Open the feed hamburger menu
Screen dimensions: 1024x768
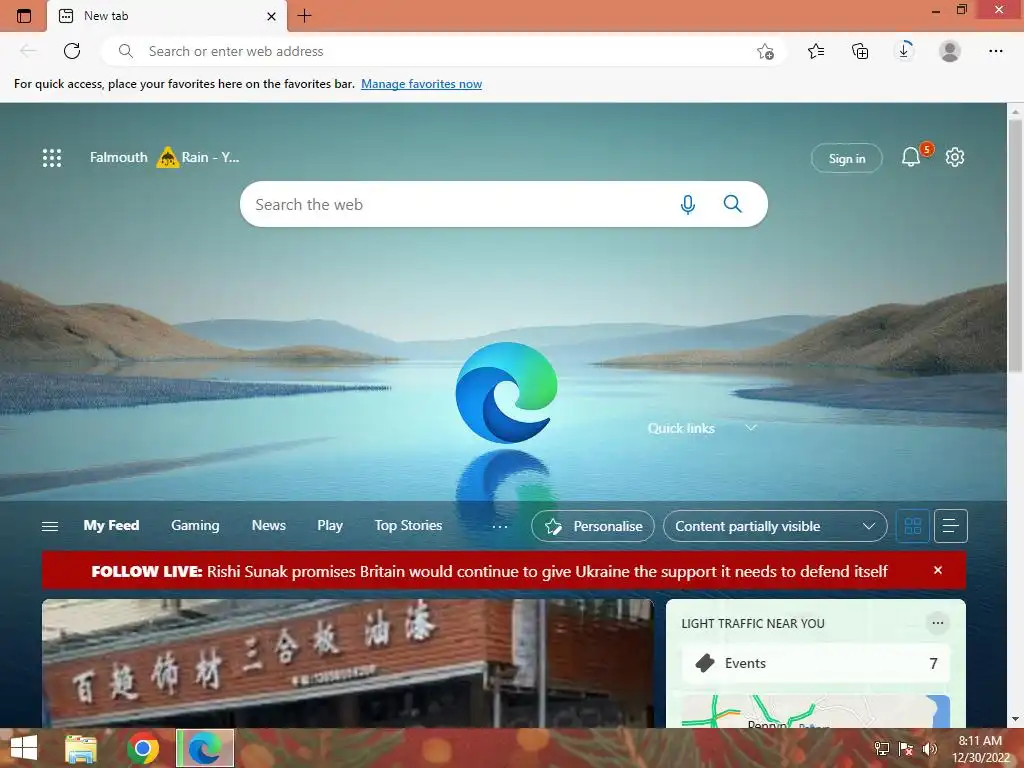[x=50, y=526]
